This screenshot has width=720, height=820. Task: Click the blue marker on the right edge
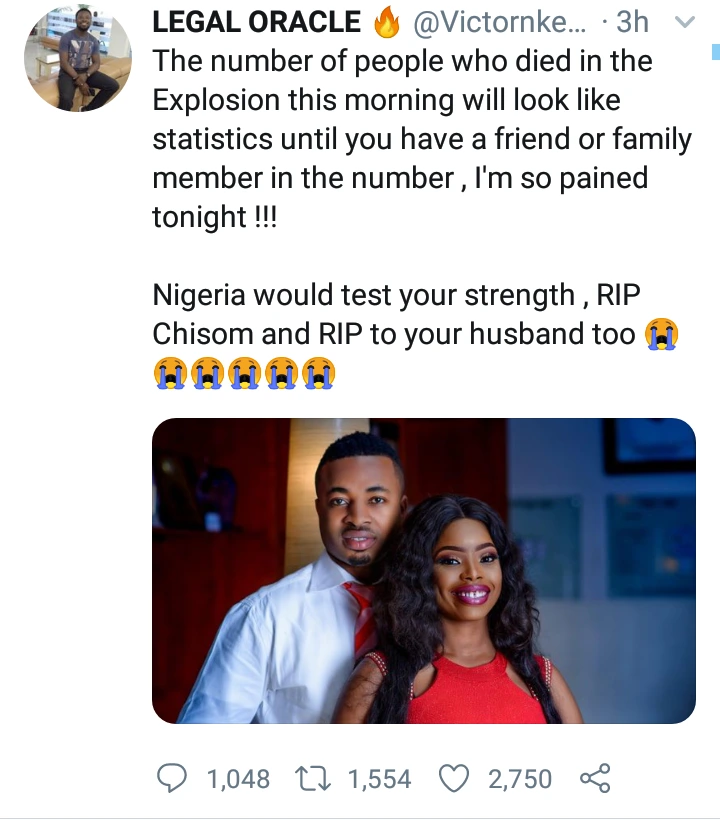(716, 52)
